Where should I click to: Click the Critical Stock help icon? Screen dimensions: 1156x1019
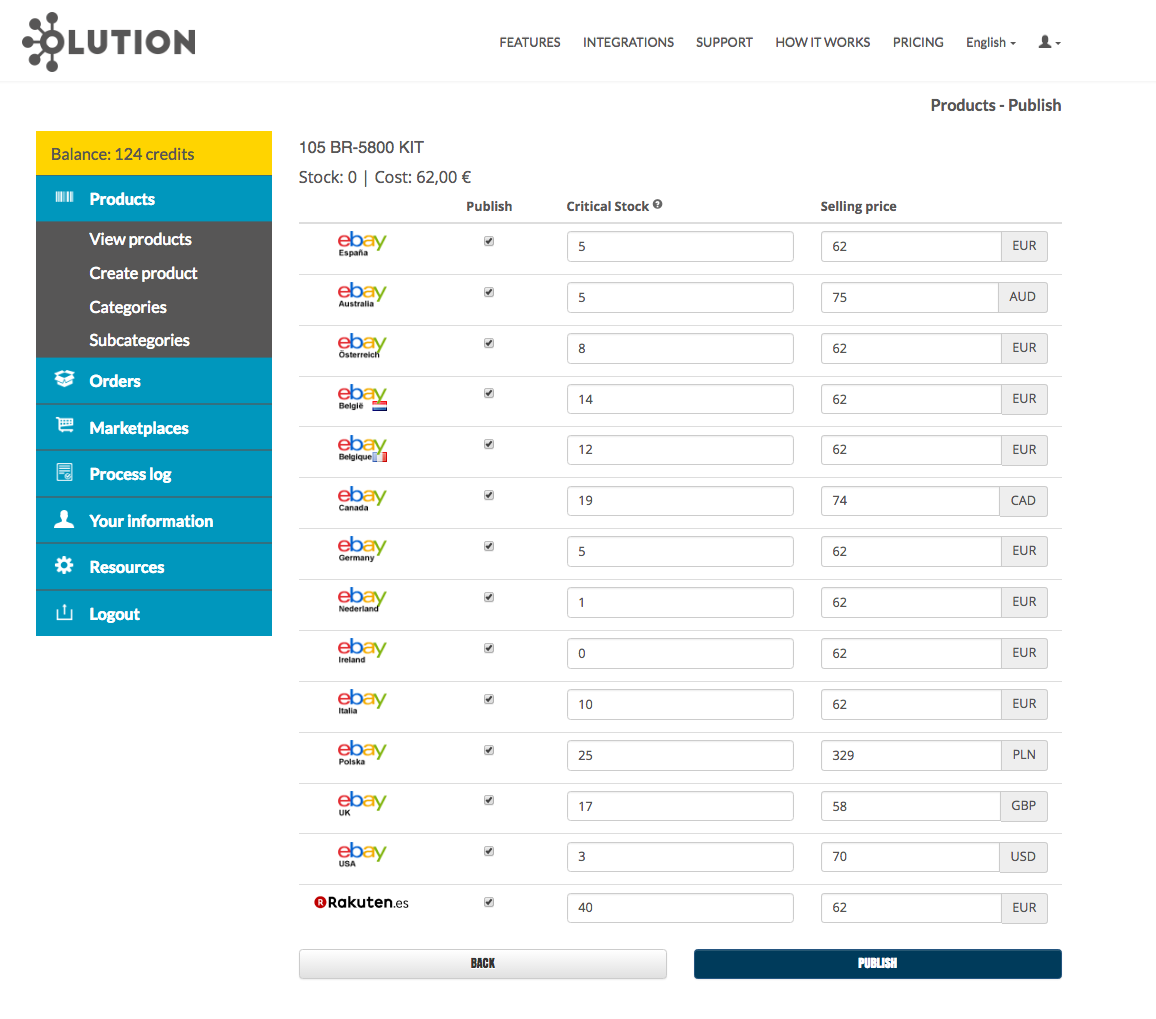pos(658,204)
